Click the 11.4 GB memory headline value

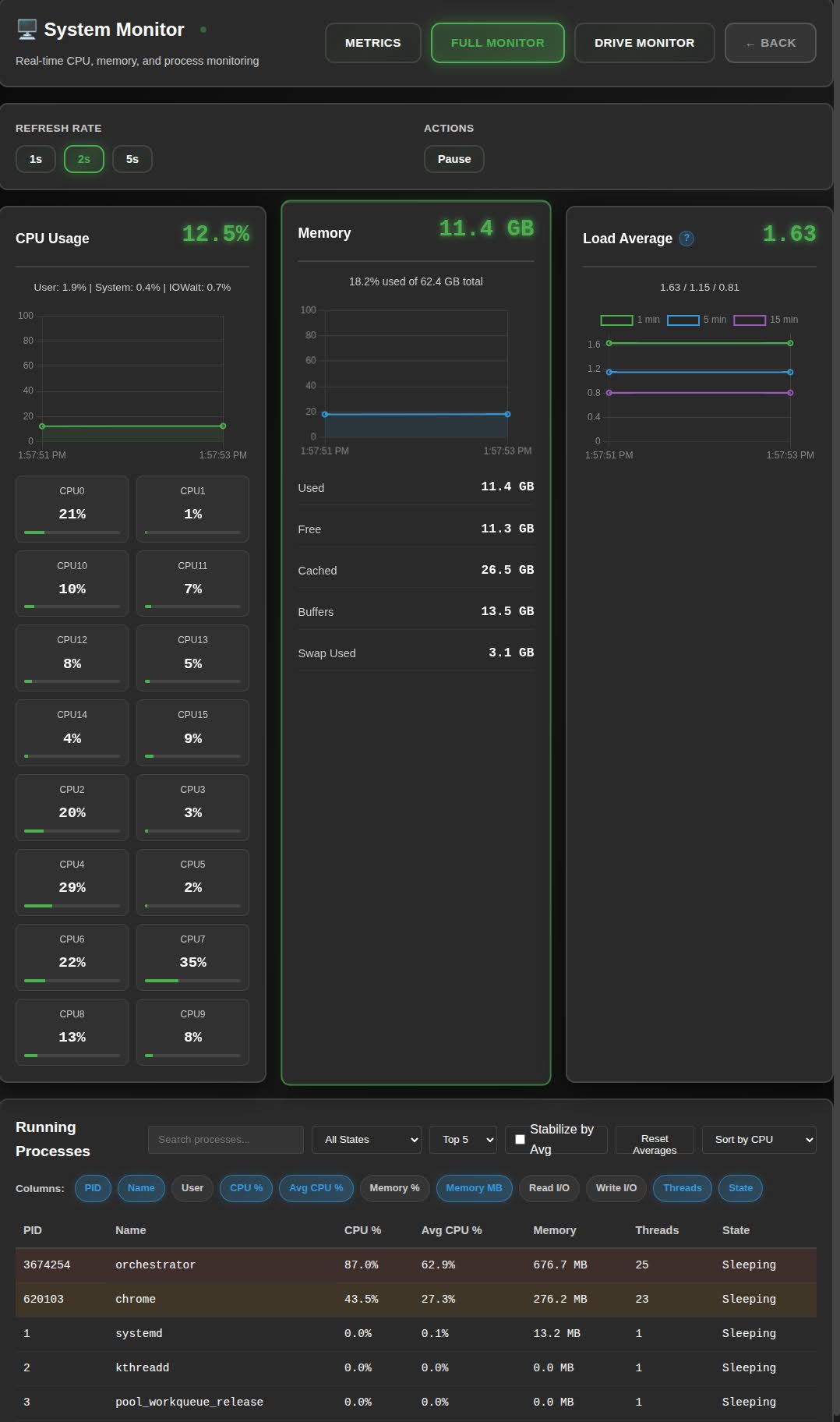click(486, 228)
